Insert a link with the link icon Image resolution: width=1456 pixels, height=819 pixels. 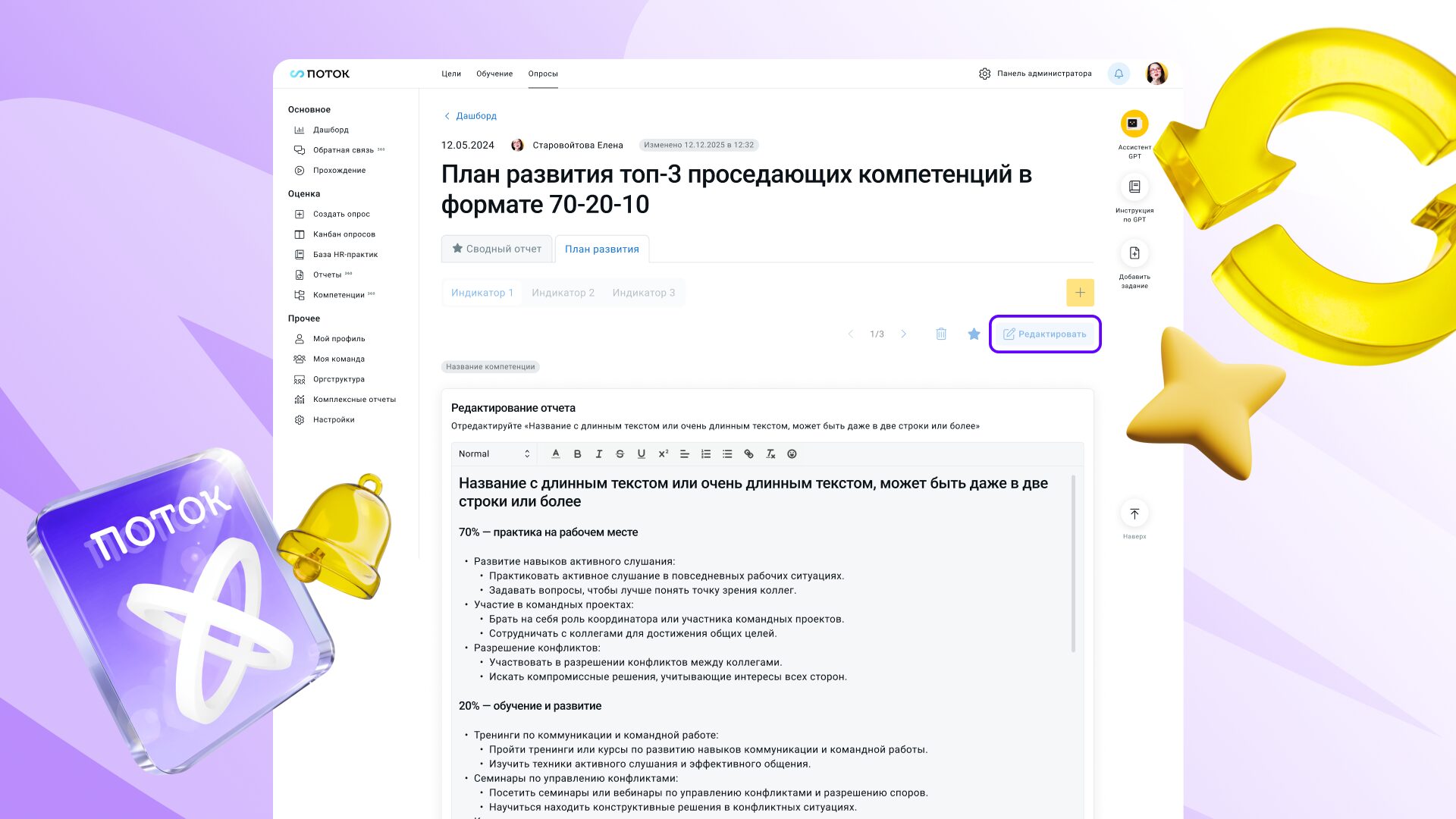(748, 453)
